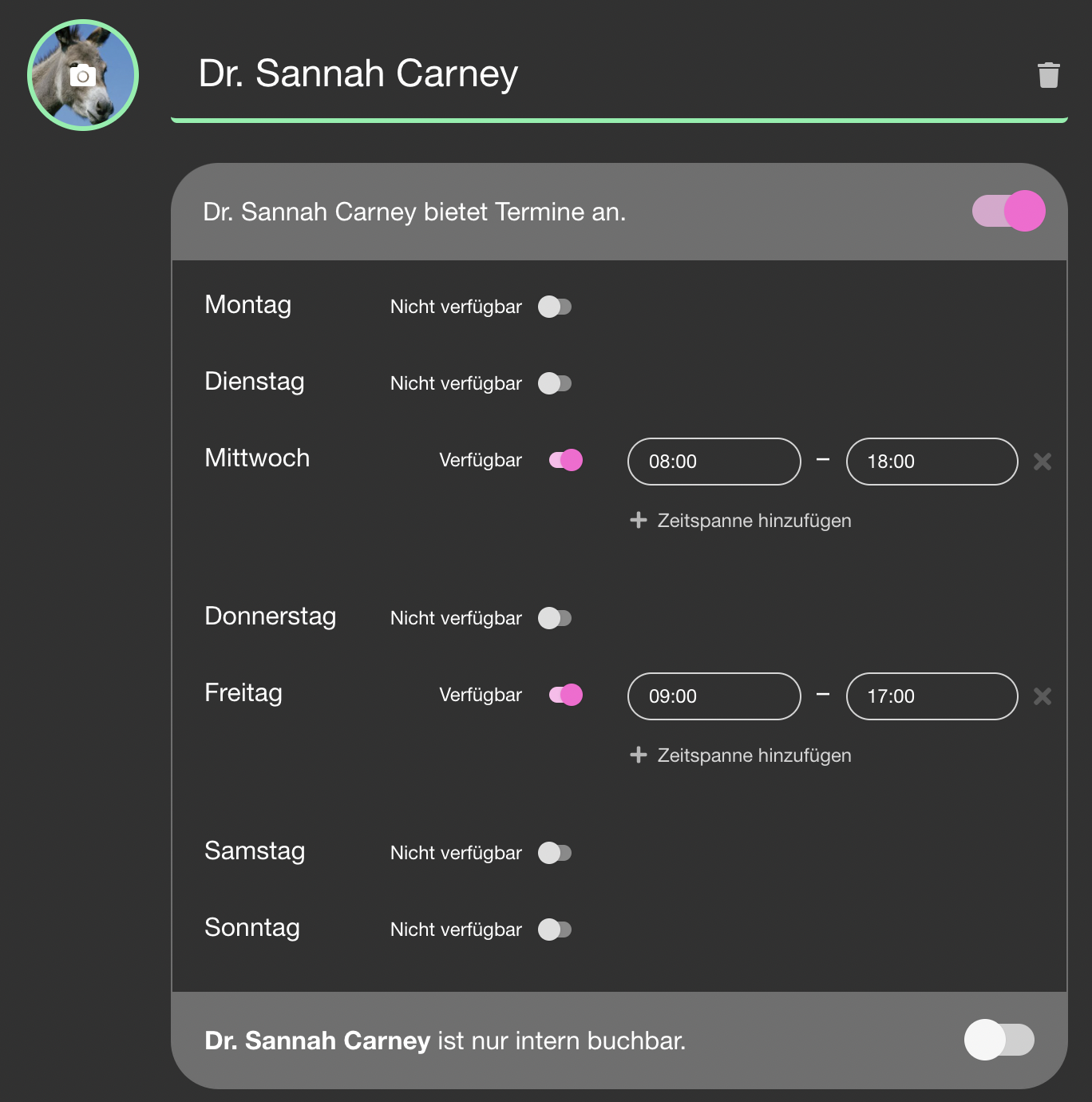
Task: Click the plus icon under Mittwoch time range
Action: [x=639, y=521]
